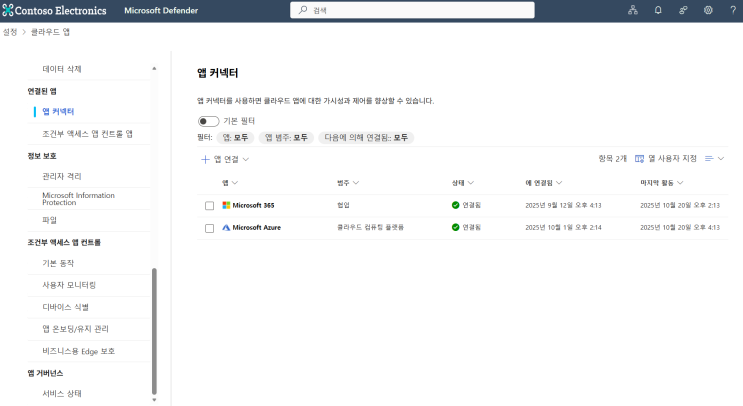The height and width of the screenshot is (406, 743).
Task: Click the Microsoft Azure logo icon
Action: [x=226, y=227]
